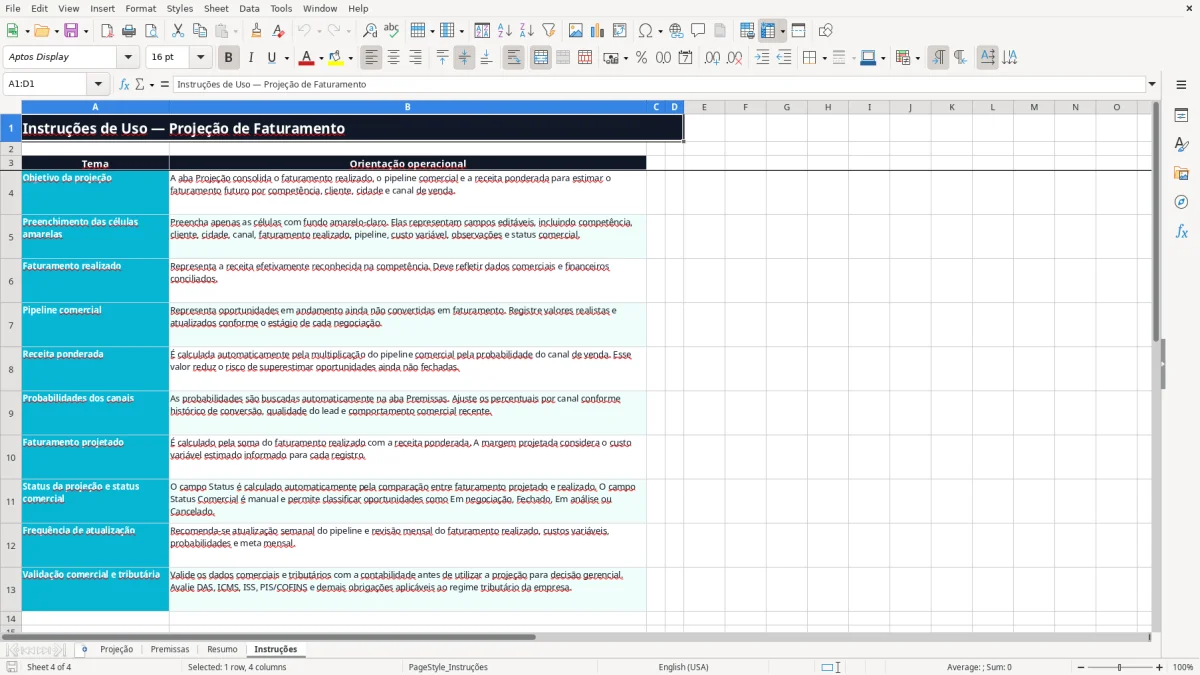Screen dimensions: 1200x675
Task: Insert a comment
Action: coord(698,31)
